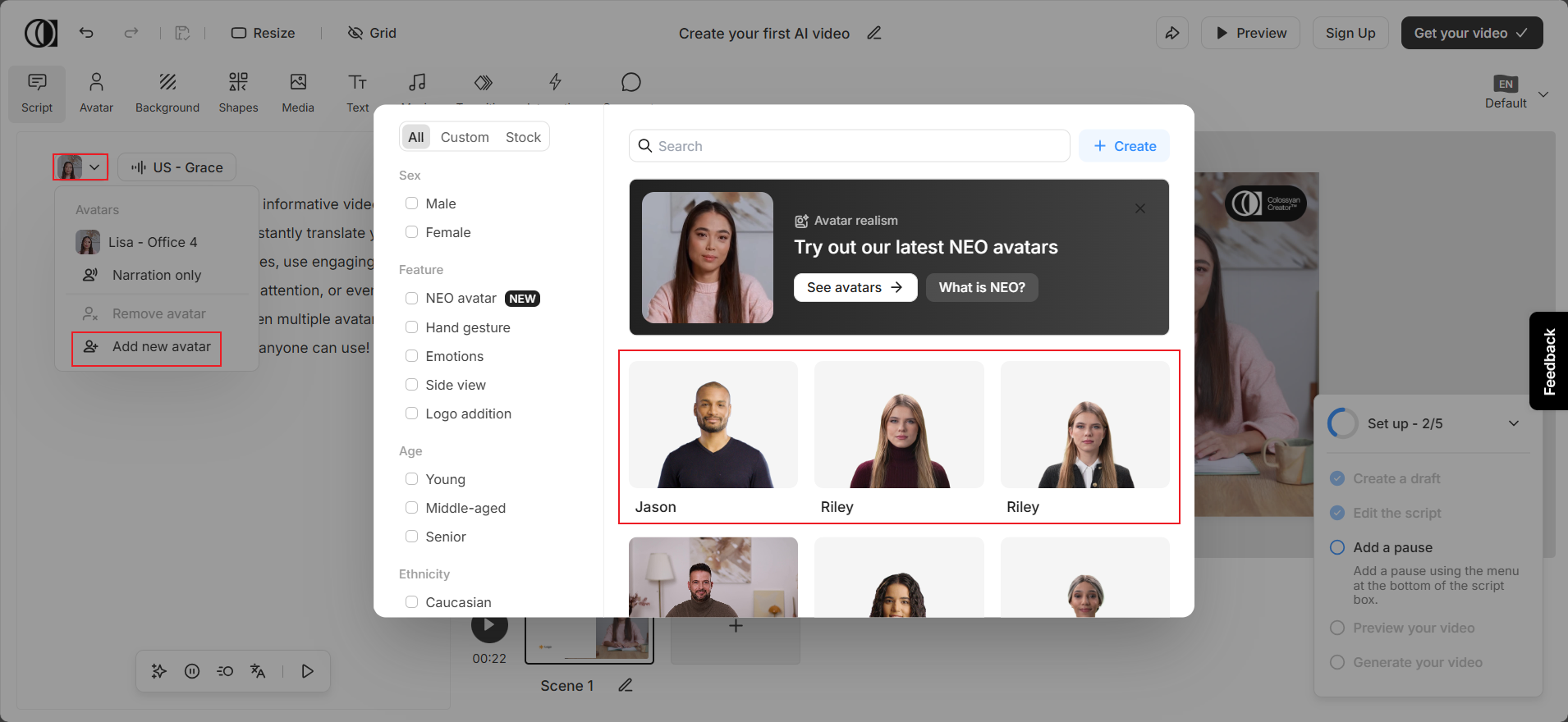1568x722 pixels.
Task: Click the pencil icon to rename the video title
Action: point(874,33)
